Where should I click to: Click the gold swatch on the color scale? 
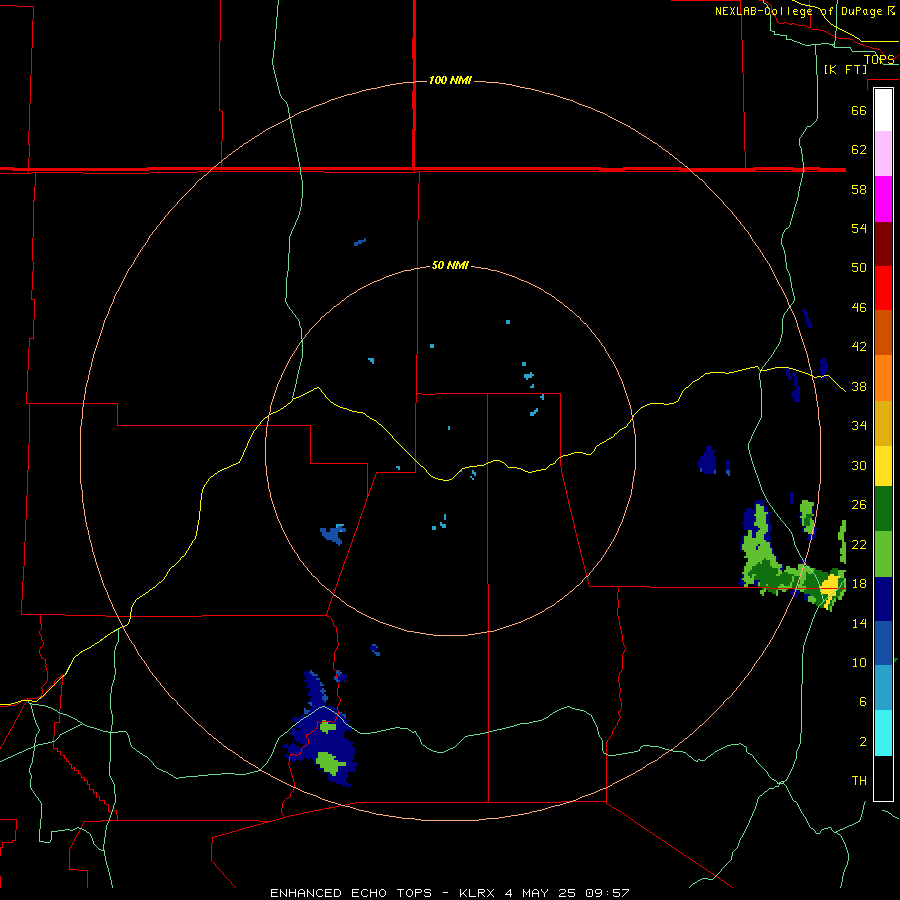(x=883, y=423)
